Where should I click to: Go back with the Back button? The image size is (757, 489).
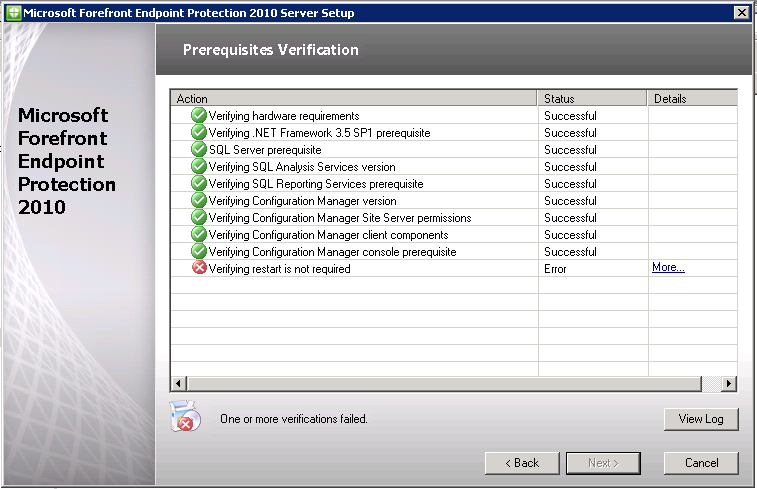point(522,463)
